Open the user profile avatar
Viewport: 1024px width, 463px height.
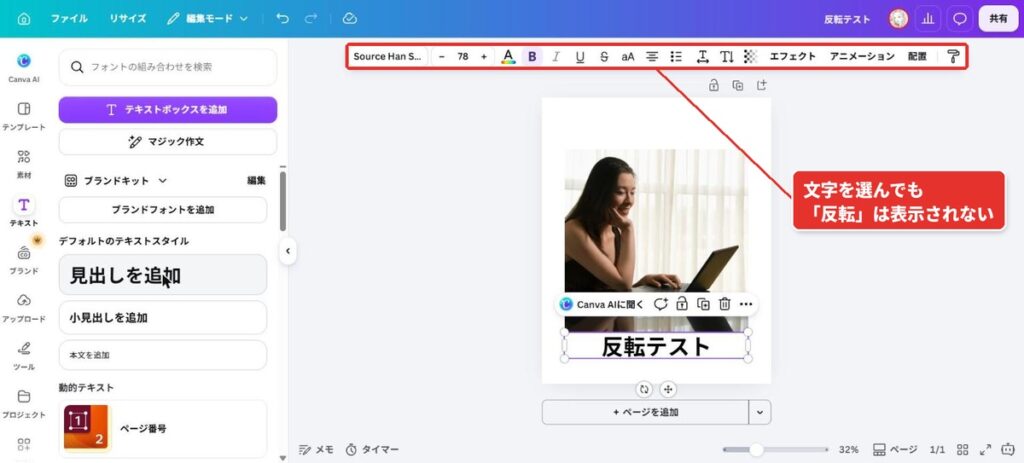pyautogui.click(x=899, y=19)
